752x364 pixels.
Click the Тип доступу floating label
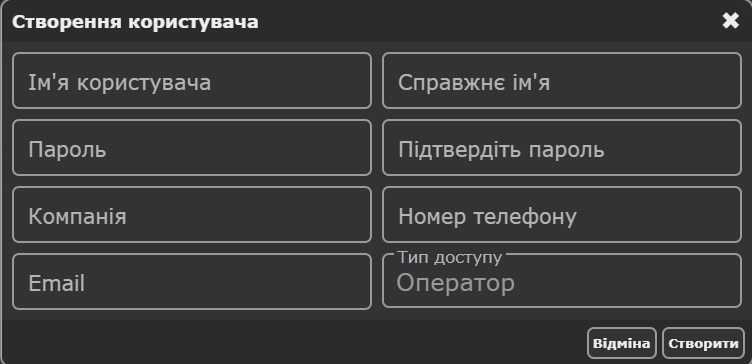point(449,258)
